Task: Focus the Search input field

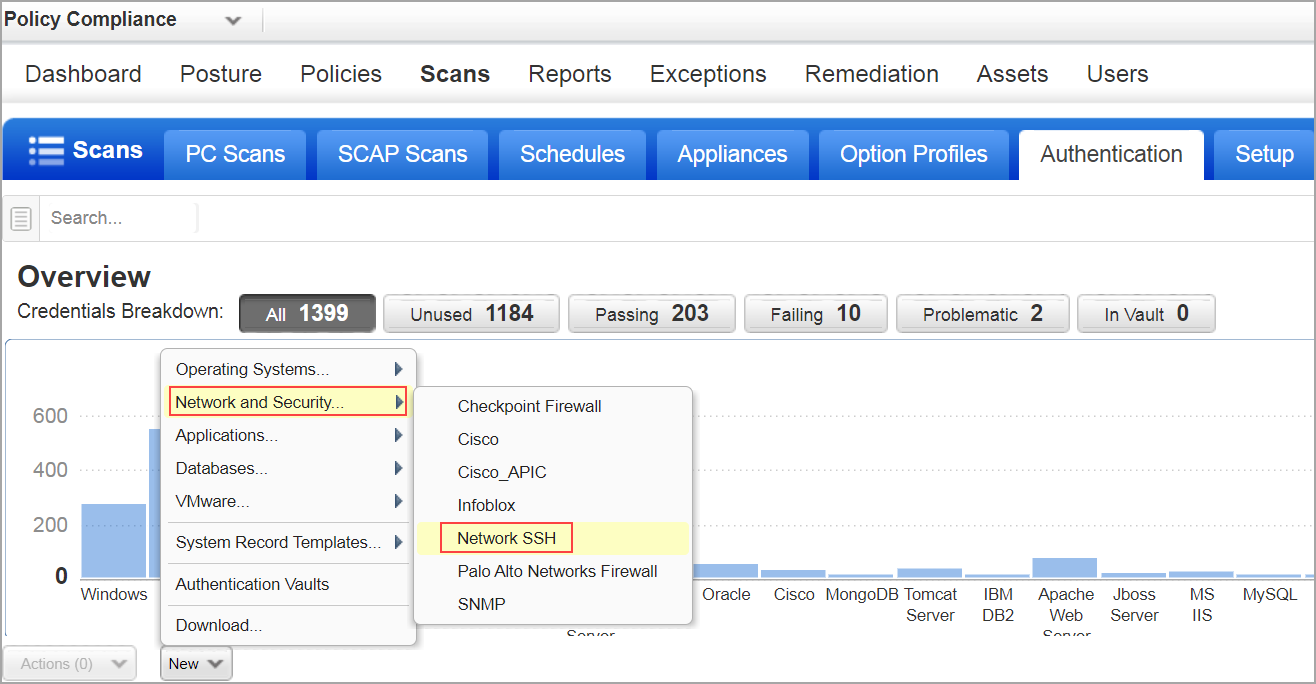Action: tap(118, 218)
